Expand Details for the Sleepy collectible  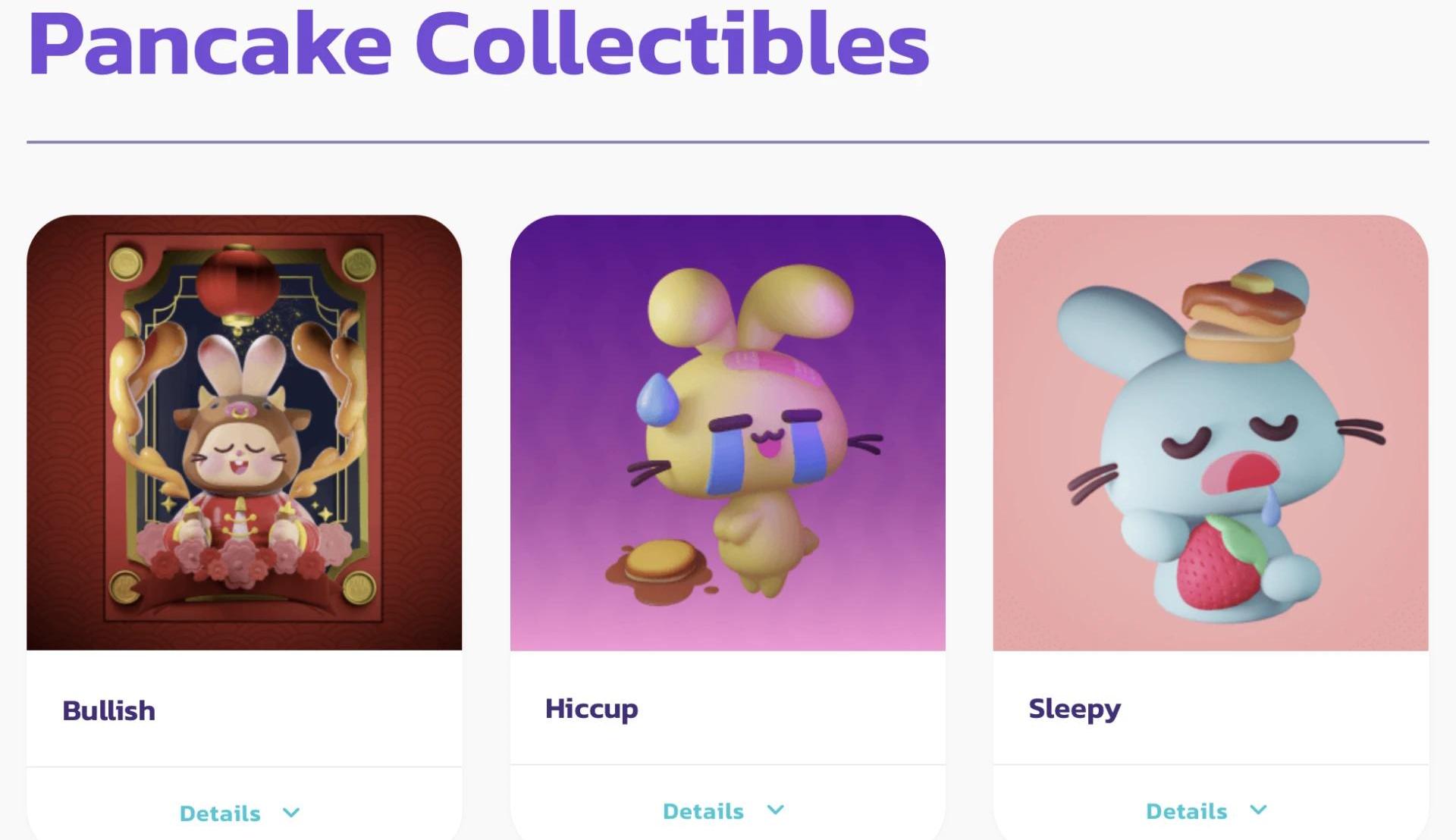pos(1186,810)
